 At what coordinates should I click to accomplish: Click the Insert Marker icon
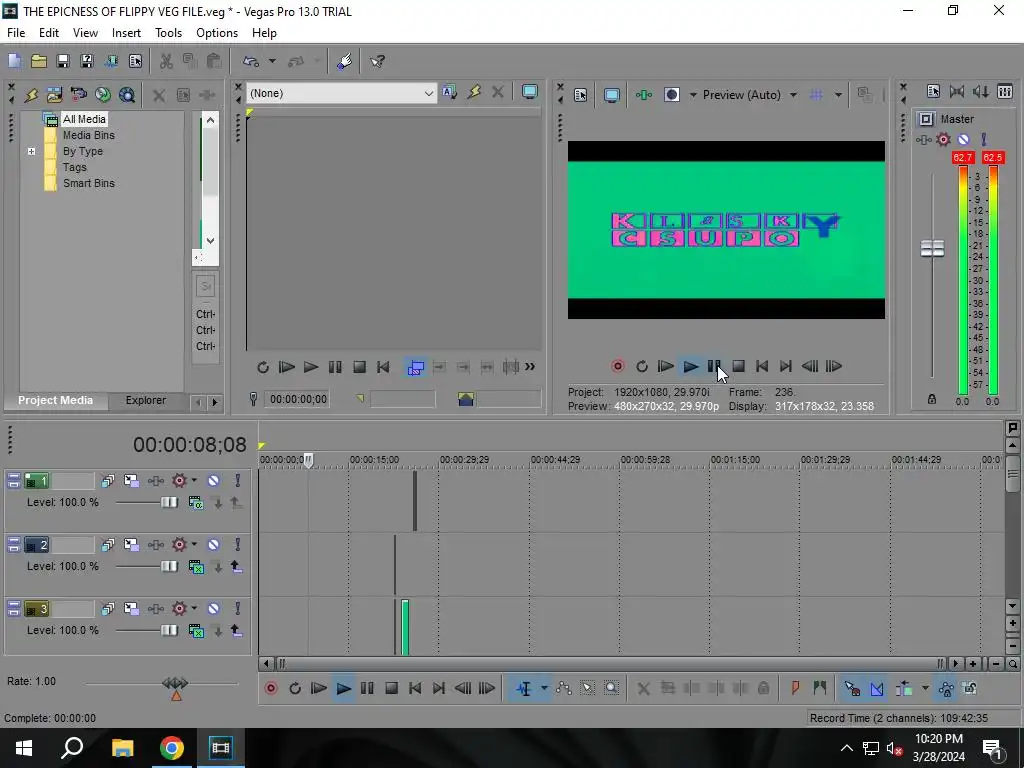click(x=795, y=688)
